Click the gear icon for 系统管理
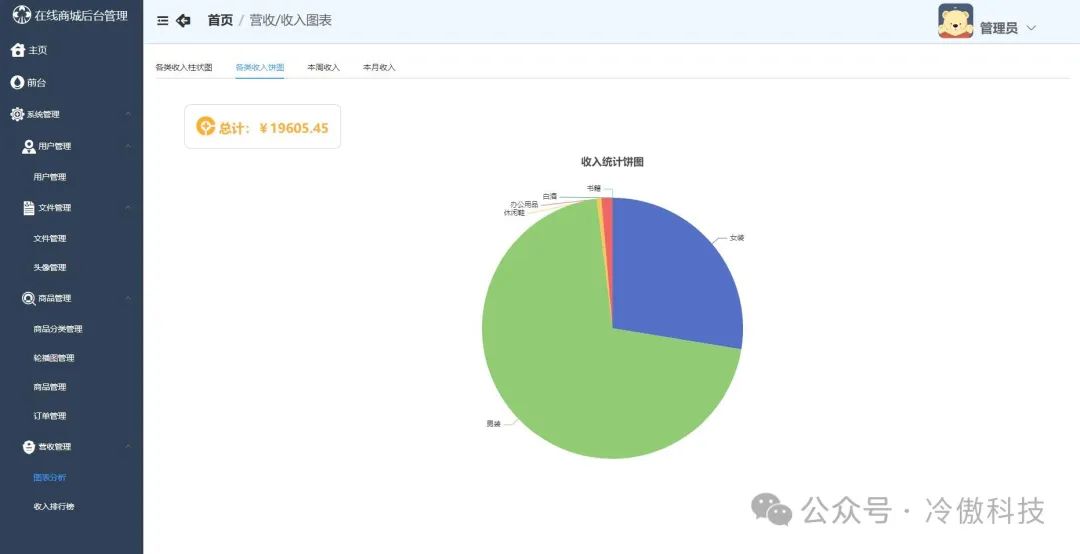The image size is (1080, 554). click(17, 114)
